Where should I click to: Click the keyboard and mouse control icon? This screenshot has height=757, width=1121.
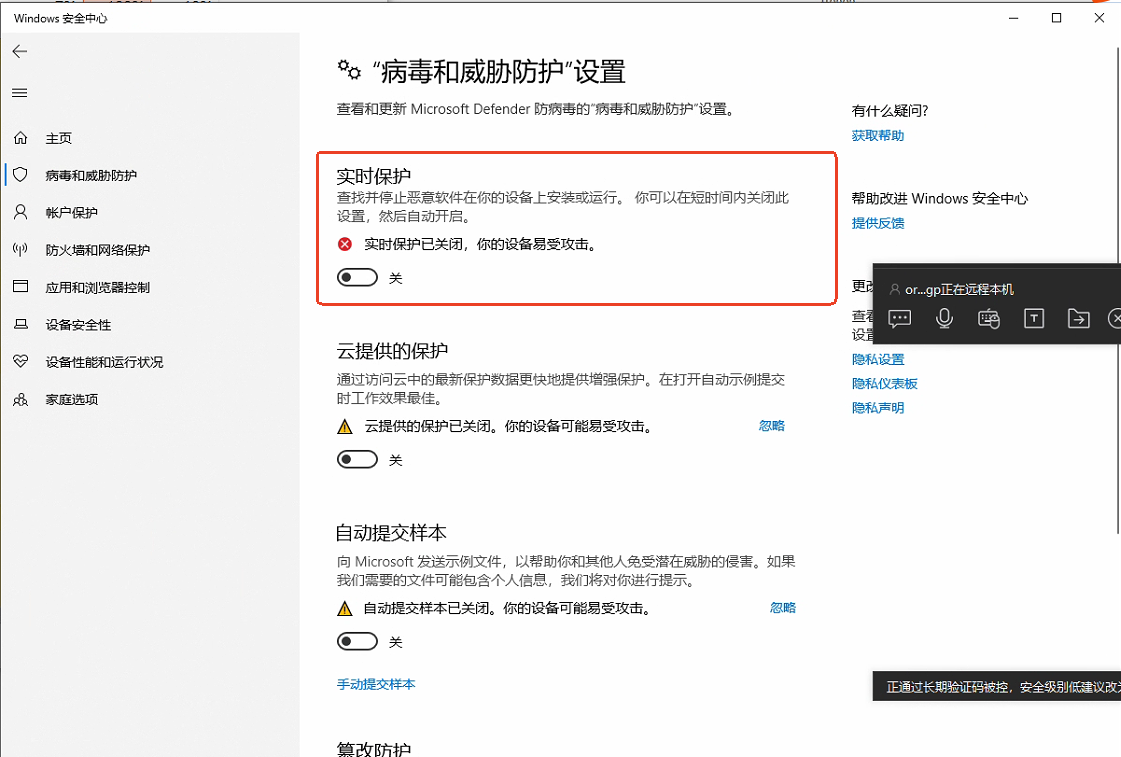coord(989,319)
